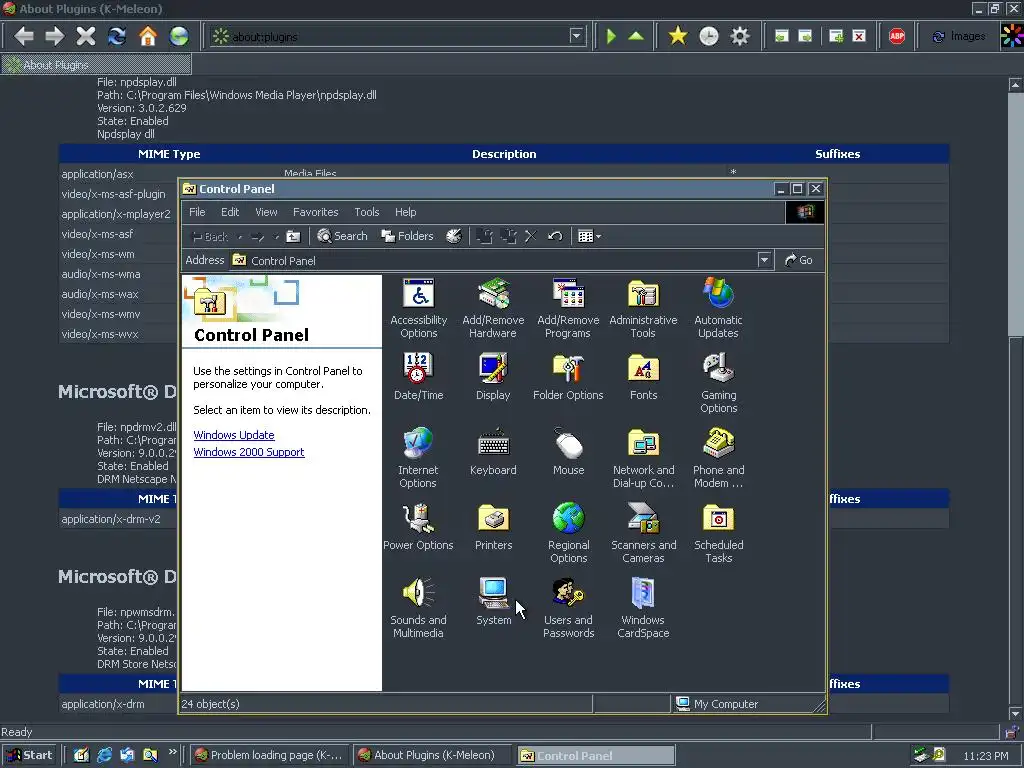Click K-Meleon bookmarks star icon

point(678,36)
